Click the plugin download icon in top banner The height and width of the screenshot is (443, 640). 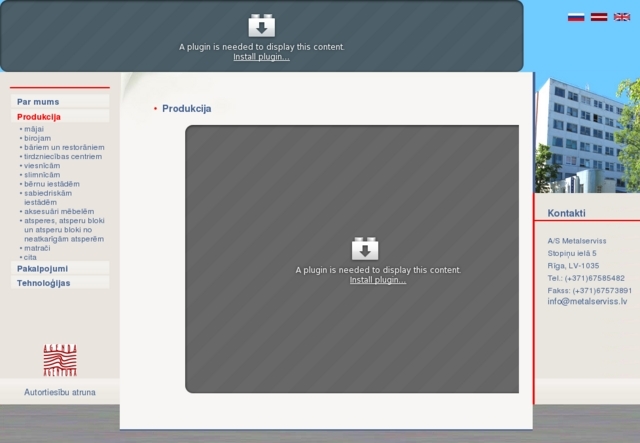[261, 26]
